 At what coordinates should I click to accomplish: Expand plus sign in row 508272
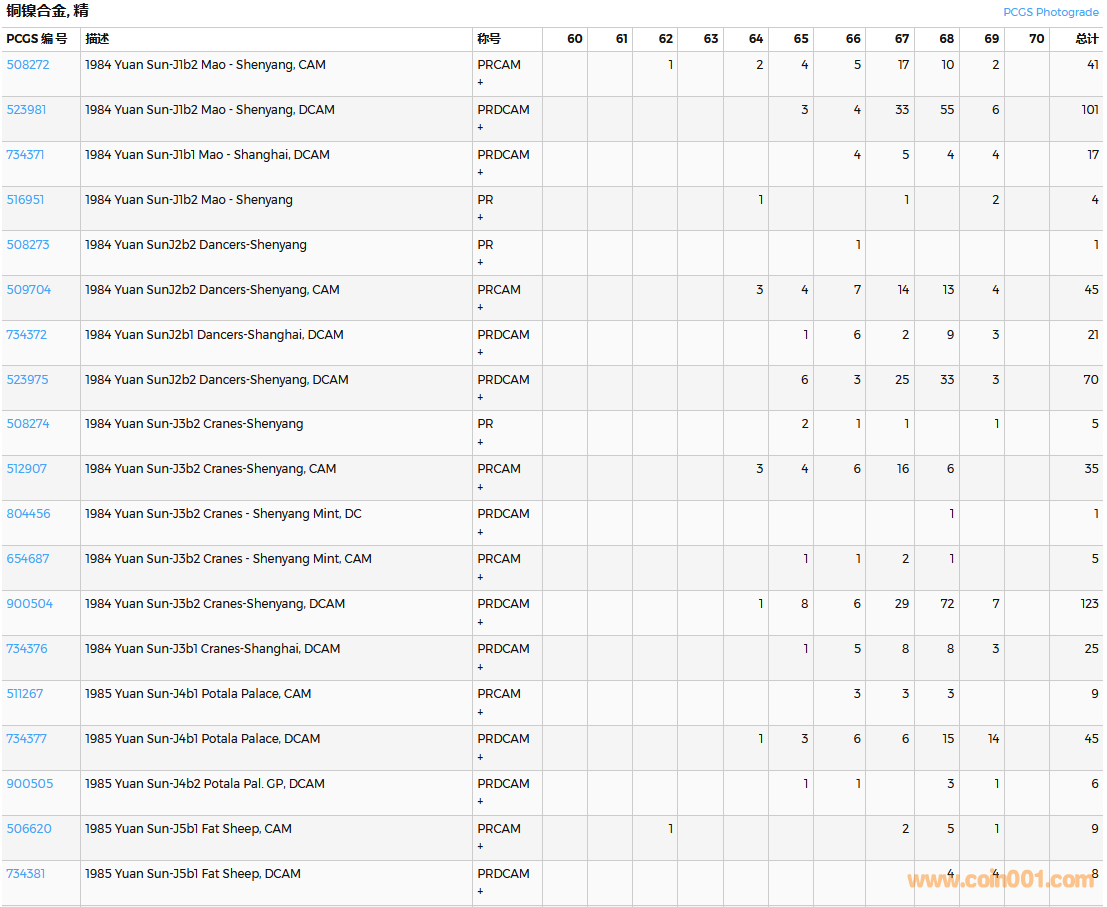pos(480,83)
